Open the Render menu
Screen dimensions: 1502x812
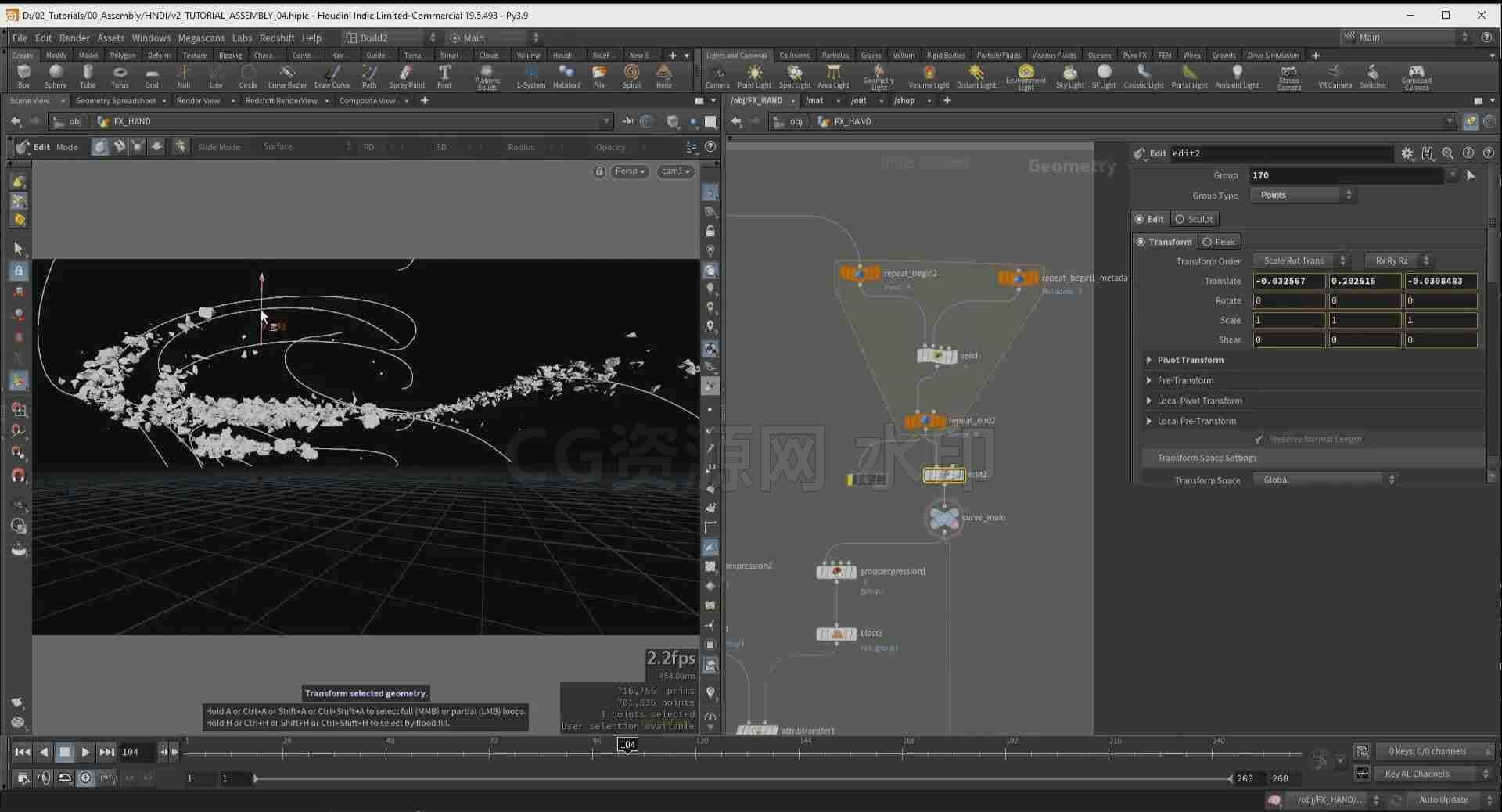tap(74, 38)
